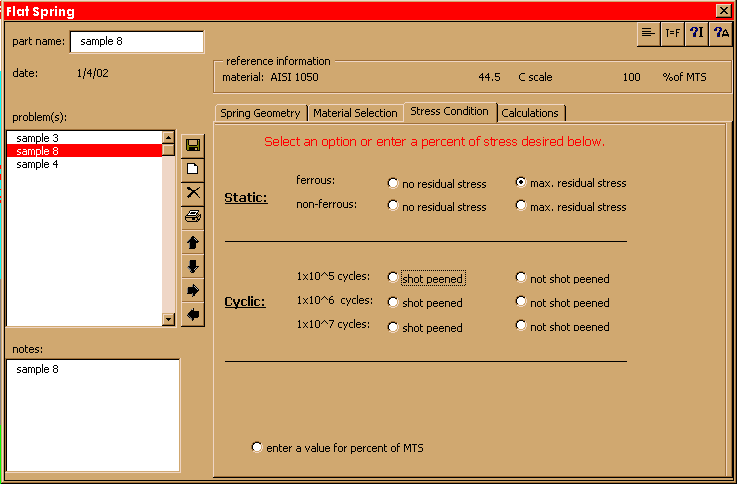This screenshot has width=737, height=484.
Task: Select sample 4 in problems list
Action: (x=38, y=164)
